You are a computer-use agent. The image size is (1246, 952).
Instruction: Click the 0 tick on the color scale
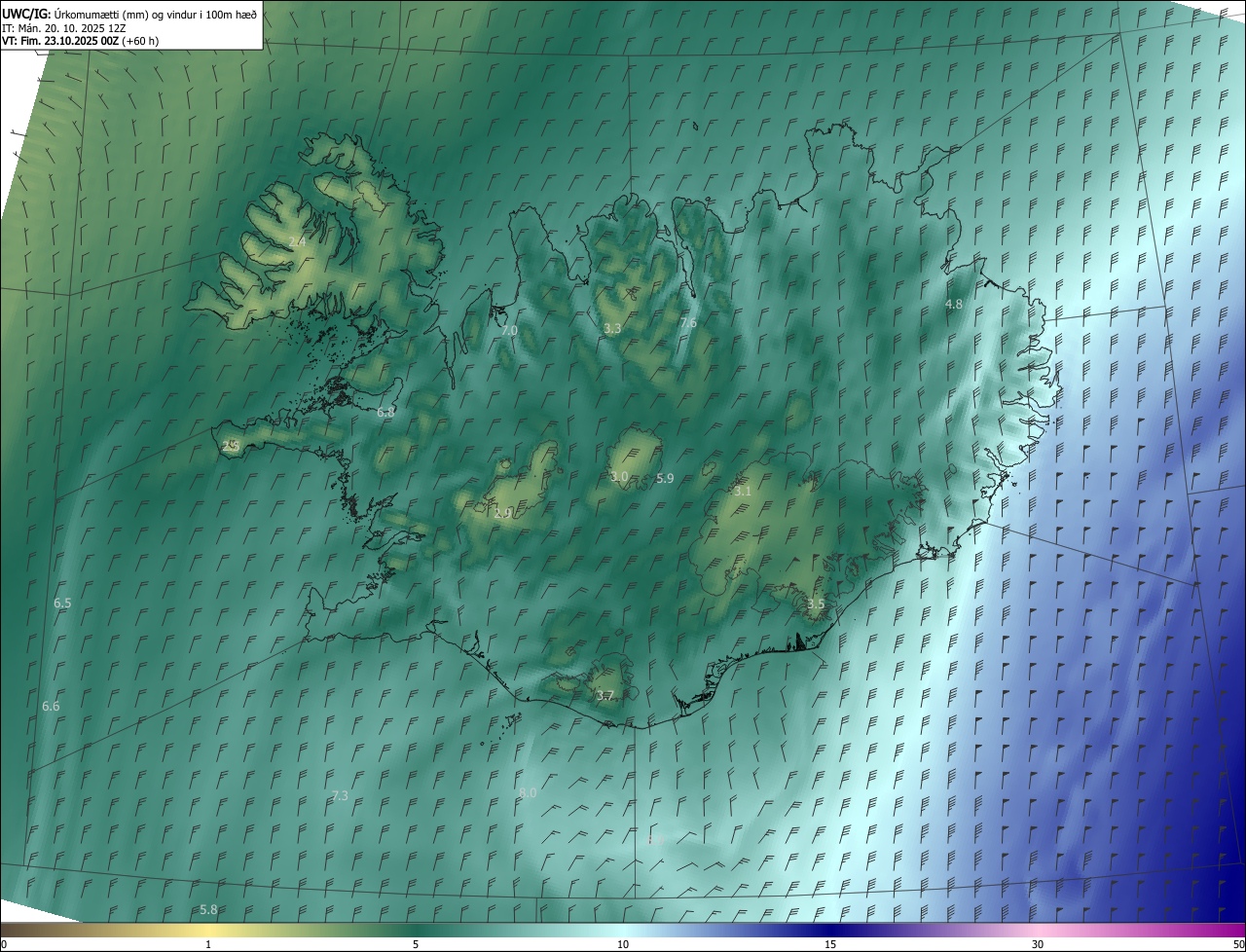coord(3,945)
